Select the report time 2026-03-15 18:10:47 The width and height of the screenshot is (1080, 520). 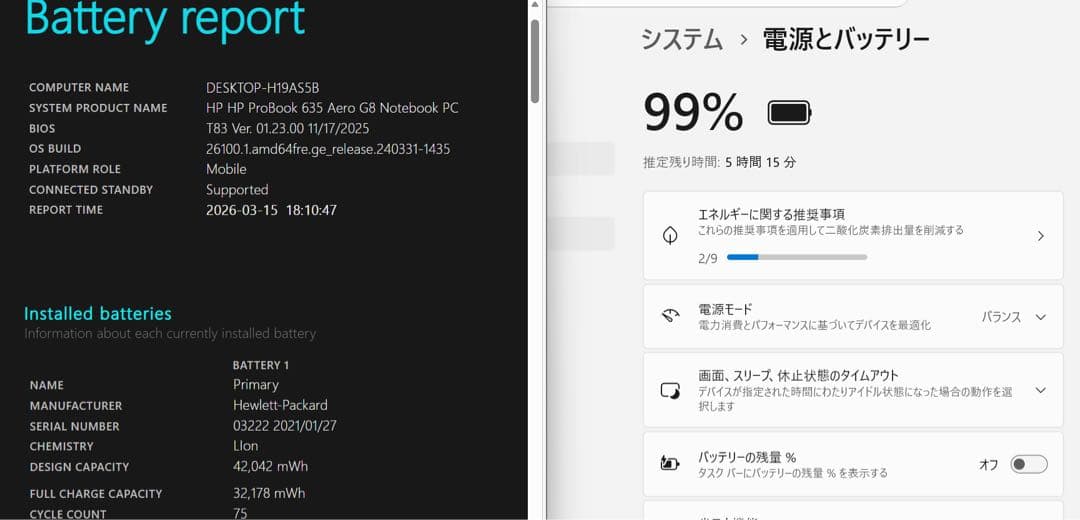271,210
